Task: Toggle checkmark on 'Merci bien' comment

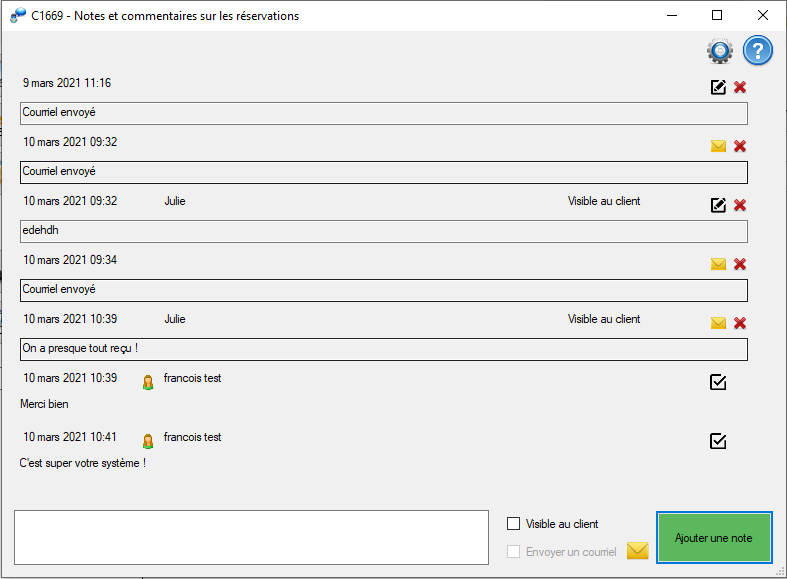Action: tap(718, 382)
